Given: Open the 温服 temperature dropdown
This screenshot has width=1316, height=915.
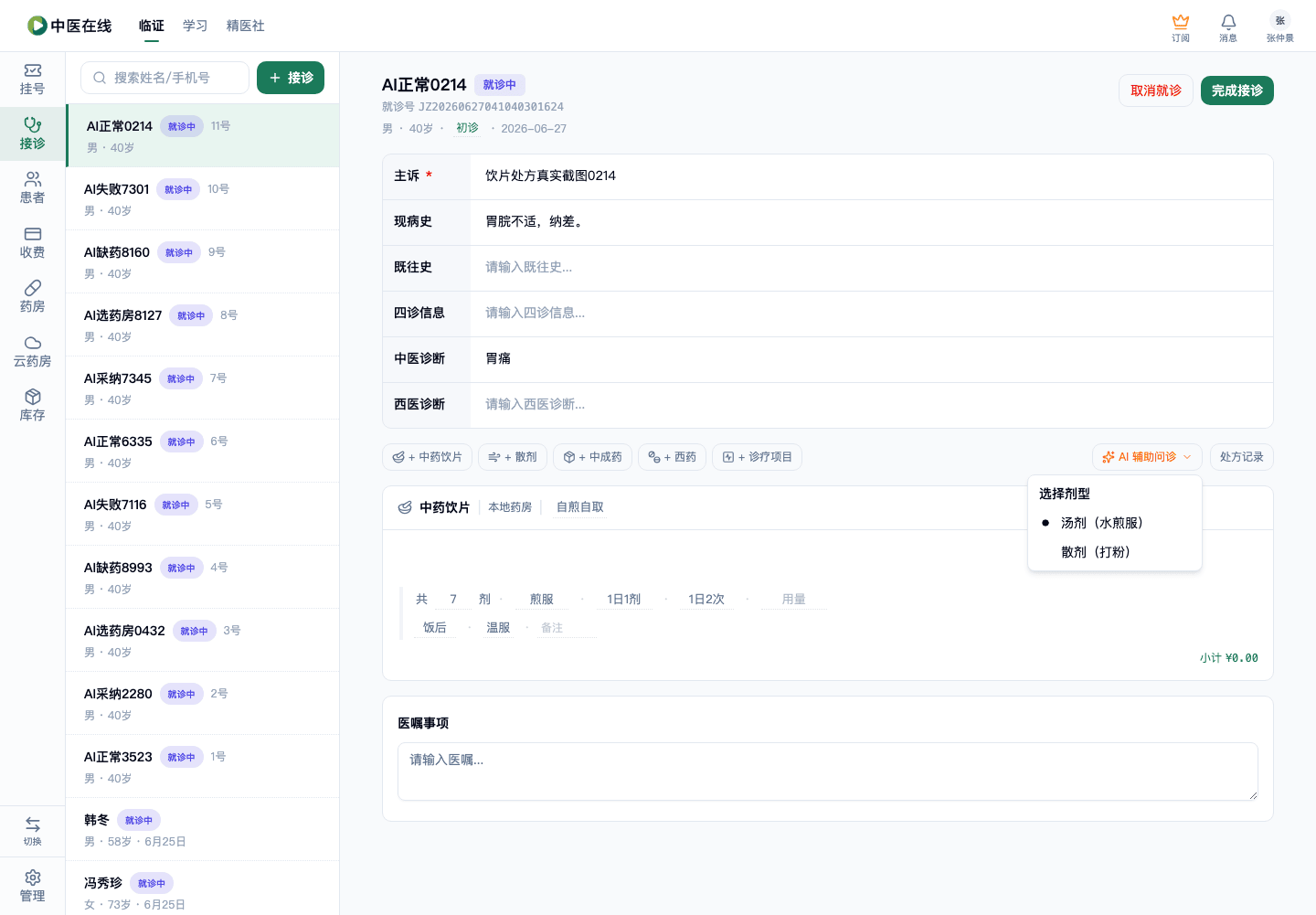Looking at the screenshot, I should click(x=498, y=628).
